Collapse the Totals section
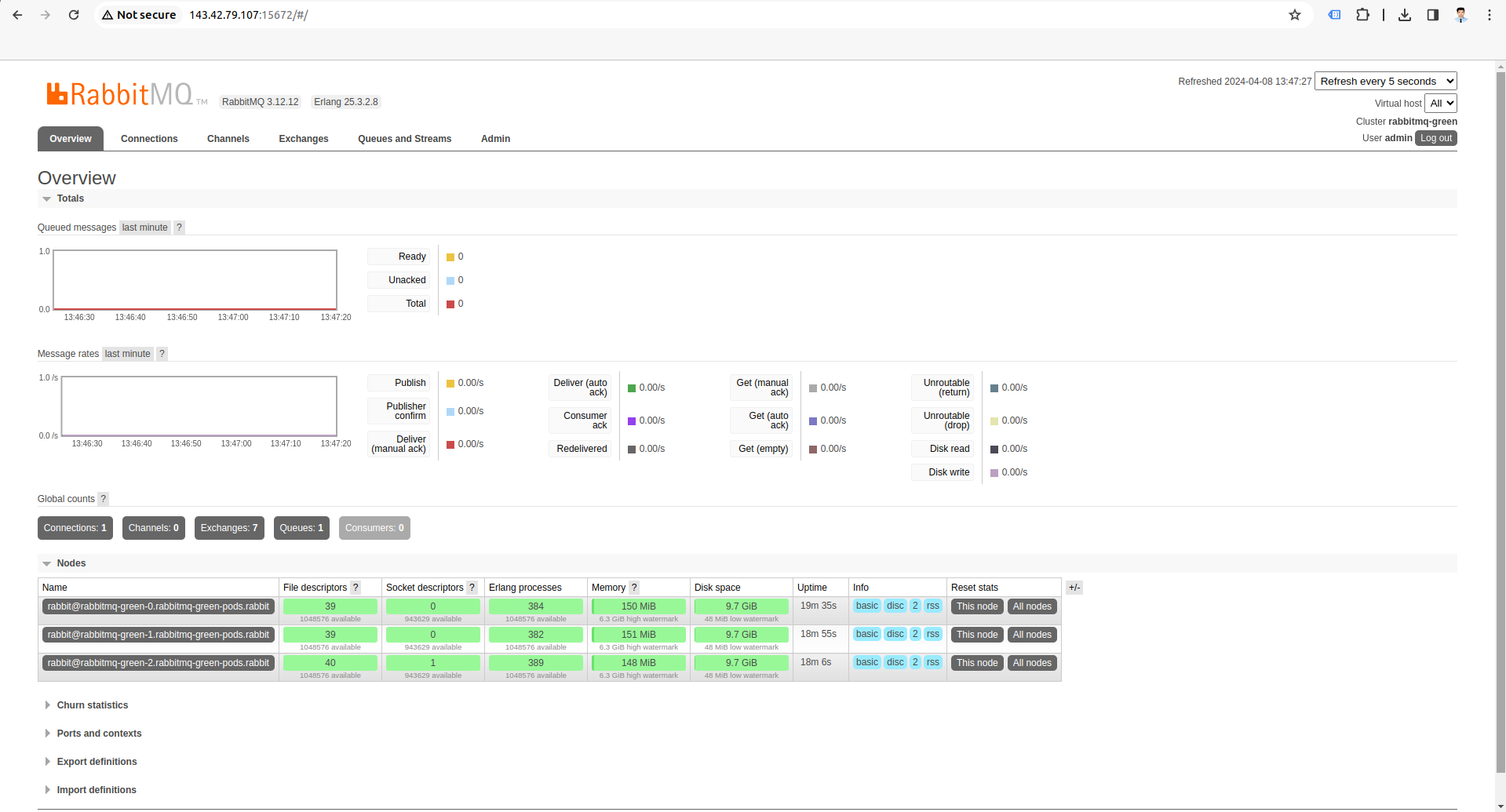This screenshot has width=1506, height=812. pos(70,198)
